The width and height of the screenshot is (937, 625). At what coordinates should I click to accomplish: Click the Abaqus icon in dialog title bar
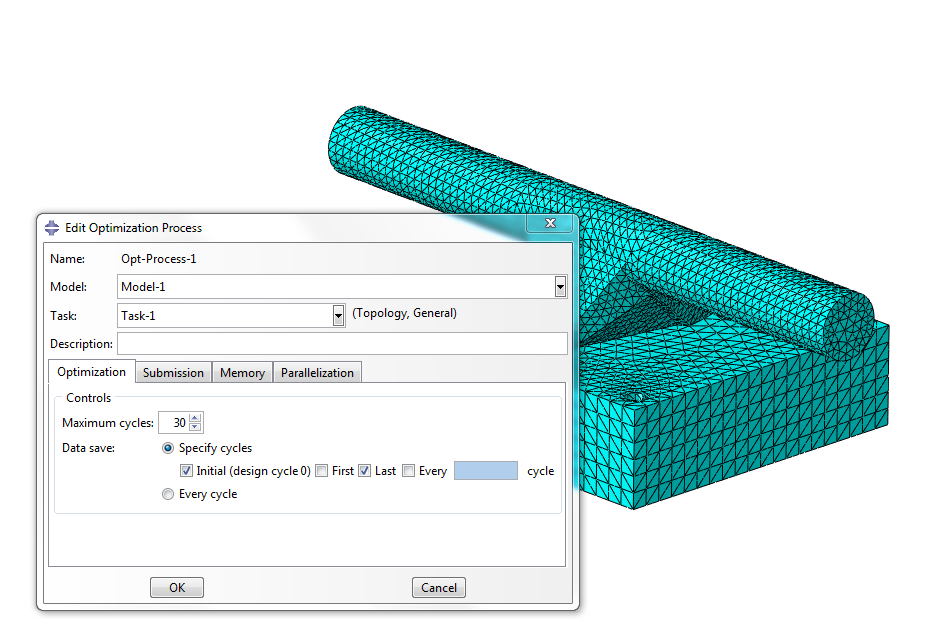pos(51,227)
